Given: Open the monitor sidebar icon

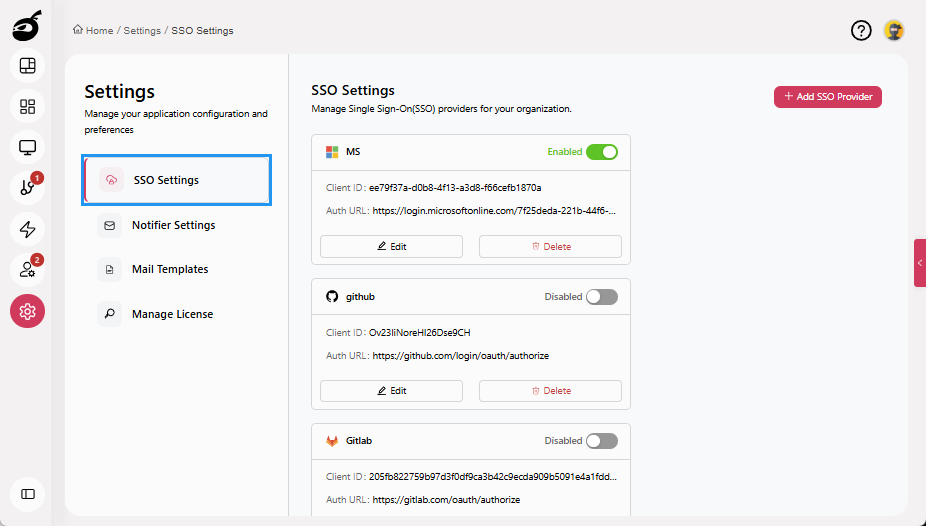Looking at the screenshot, I should tap(28, 147).
